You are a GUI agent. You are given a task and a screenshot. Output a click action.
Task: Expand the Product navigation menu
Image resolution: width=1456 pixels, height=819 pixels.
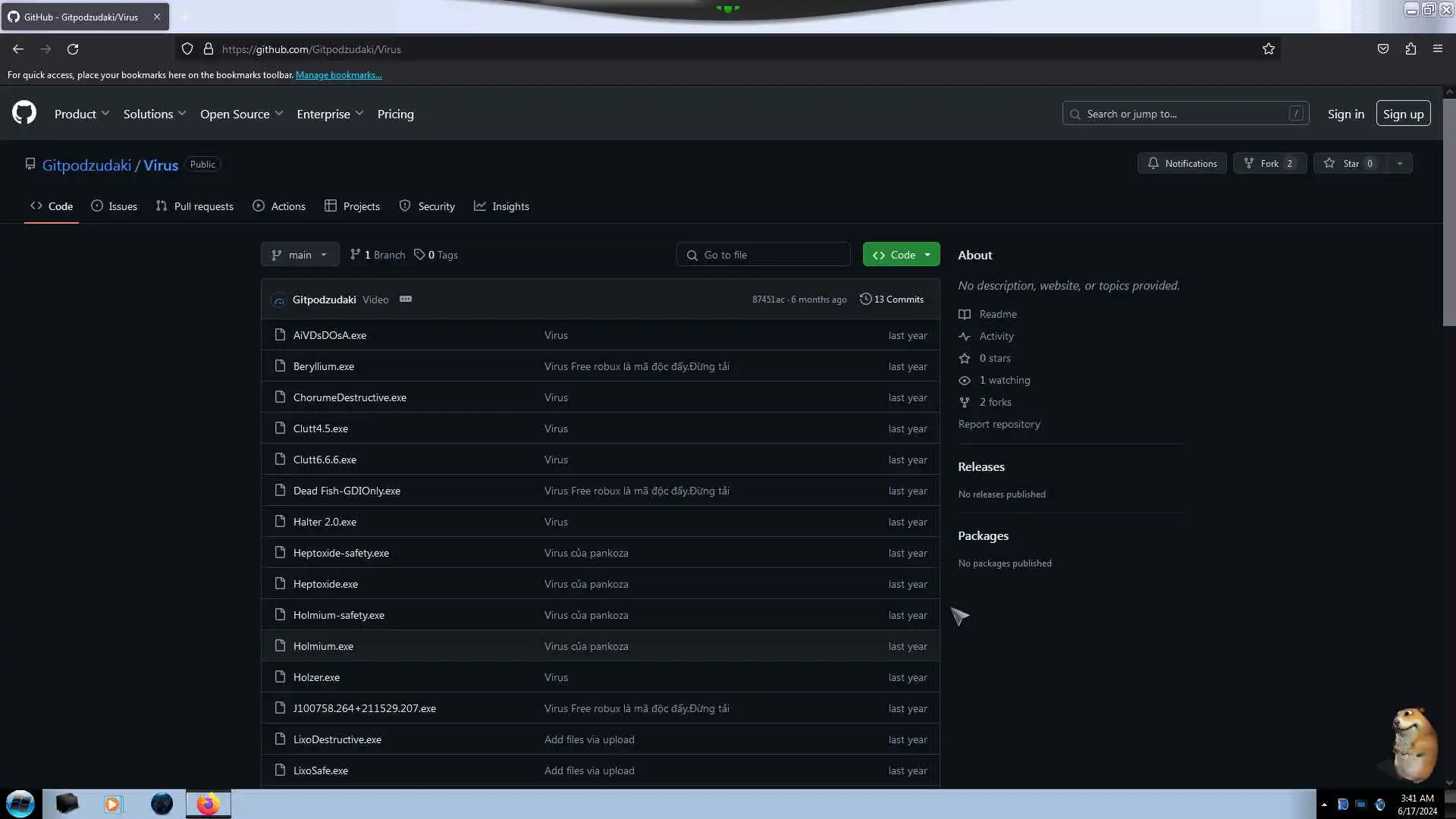tap(82, 114)
